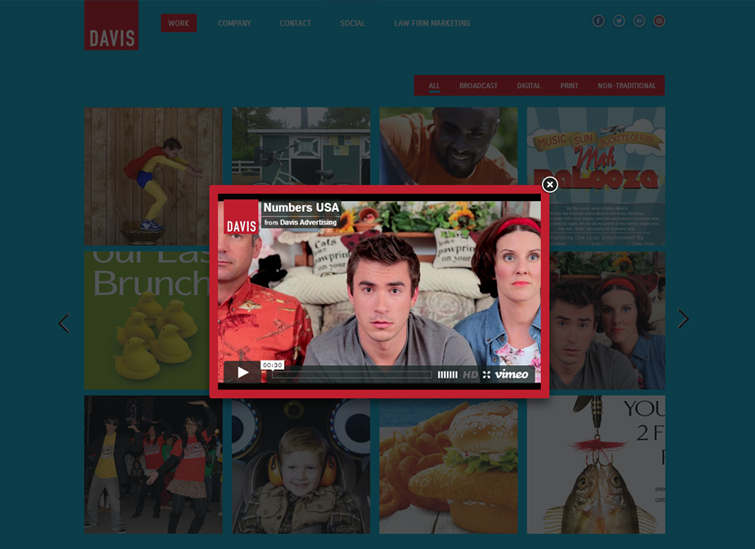Open the Pinterest social icon
Viewport: 755px width, 549px height.
point(659,21)
